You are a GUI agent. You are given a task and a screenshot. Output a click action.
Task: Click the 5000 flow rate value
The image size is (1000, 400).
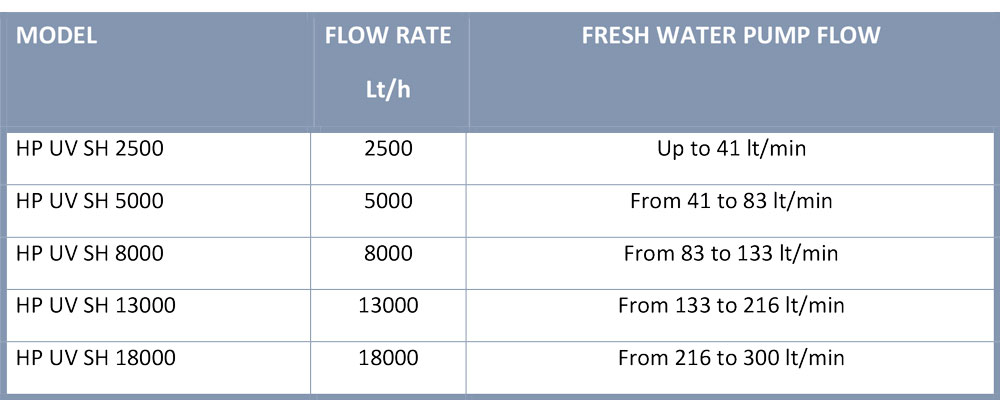pos(388,201)
